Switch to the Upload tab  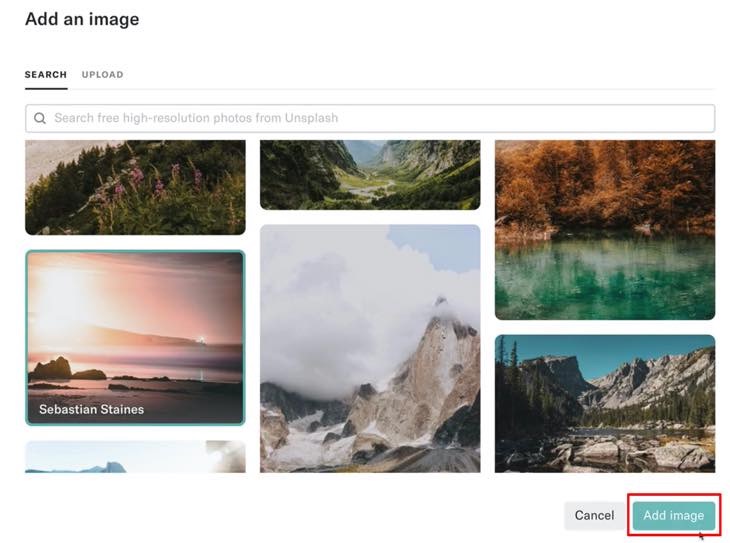point(102,75)
